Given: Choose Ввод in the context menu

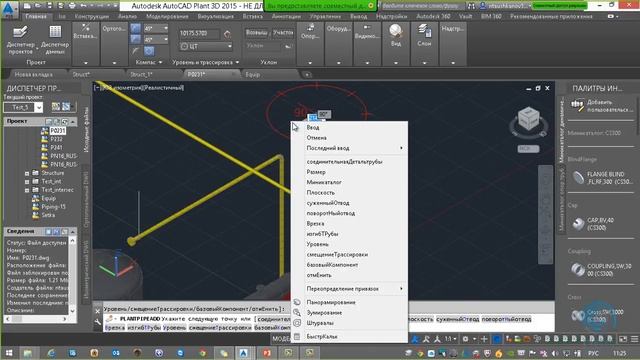Looking at the screenshot, I should pos(313,127).
